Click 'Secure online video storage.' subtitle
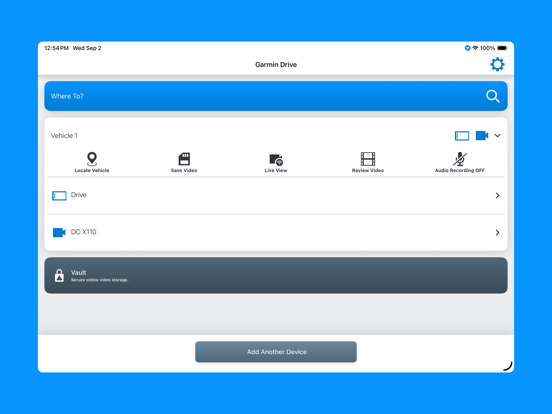Screen dimensions: 552x414 (x=100, y=280)
